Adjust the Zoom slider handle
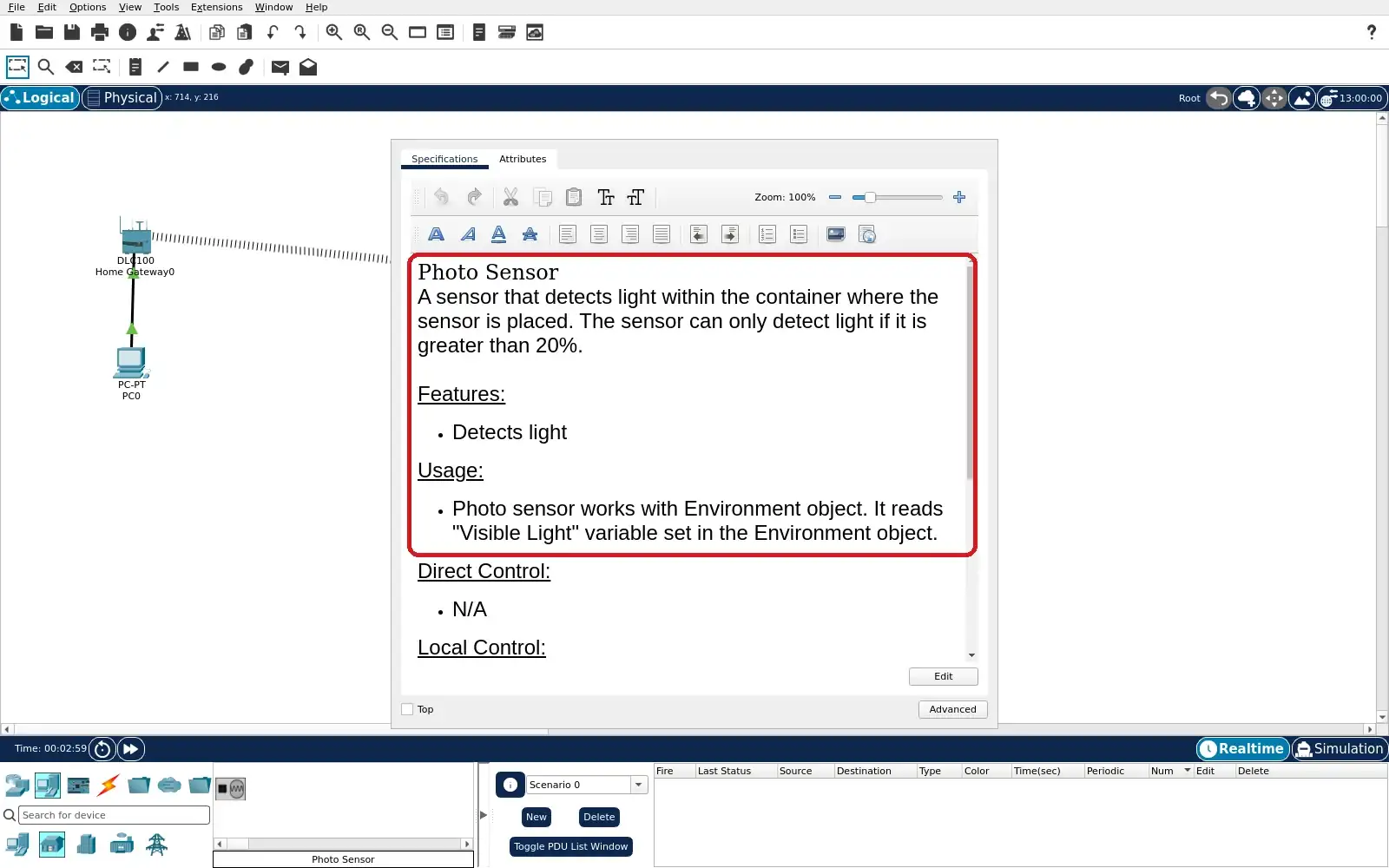1389x868 pixels. 869,197
